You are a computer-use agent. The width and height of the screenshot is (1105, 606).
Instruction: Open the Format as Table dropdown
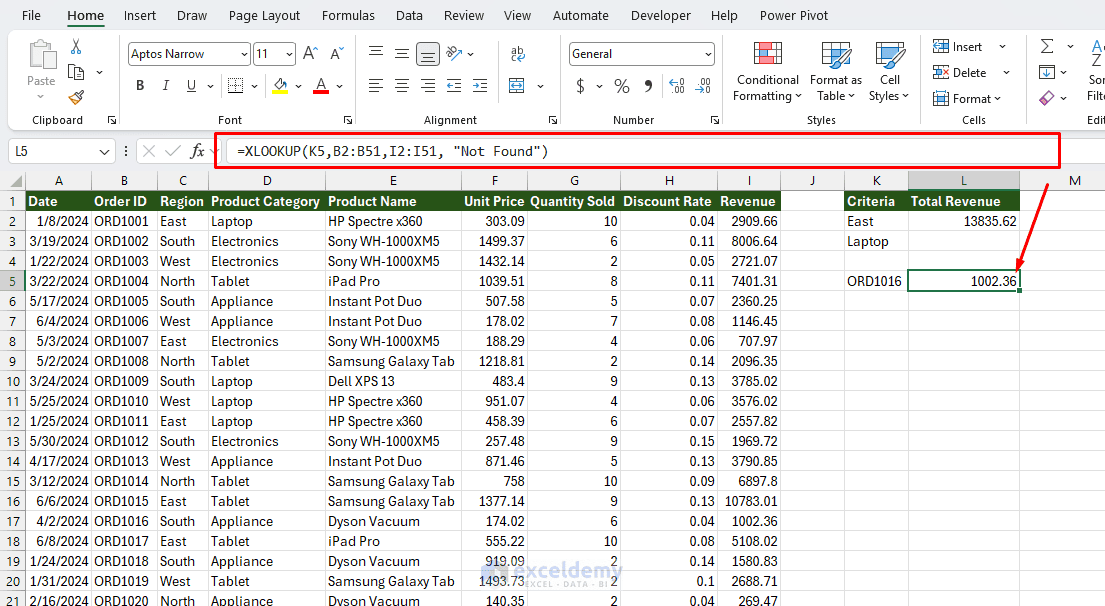tap(835, 72)
